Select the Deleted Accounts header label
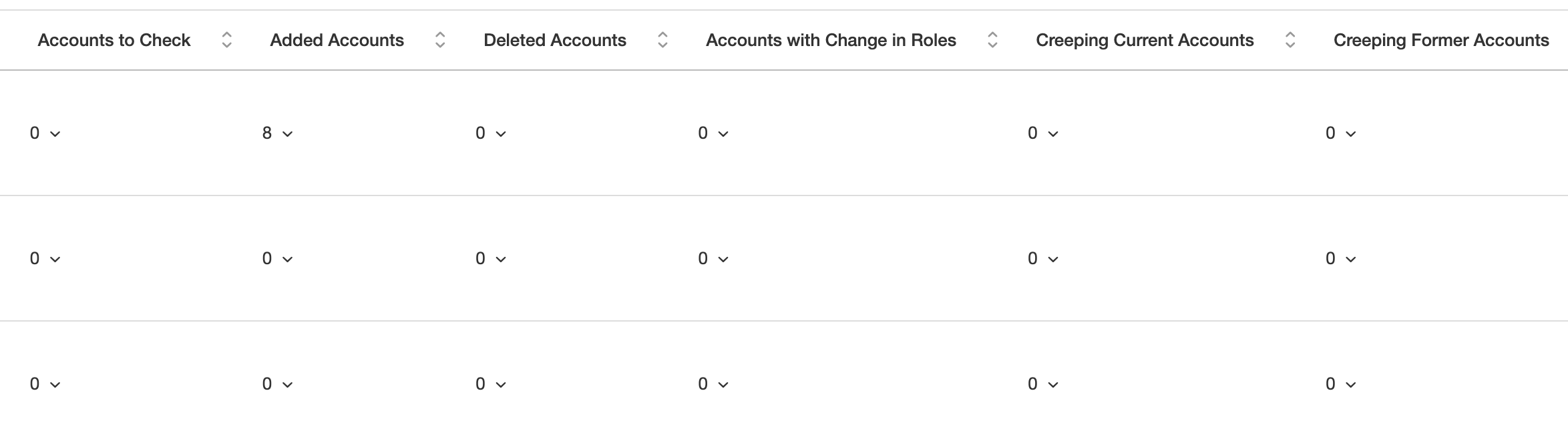Screen dimensions: 1568x423 point(555,40)
